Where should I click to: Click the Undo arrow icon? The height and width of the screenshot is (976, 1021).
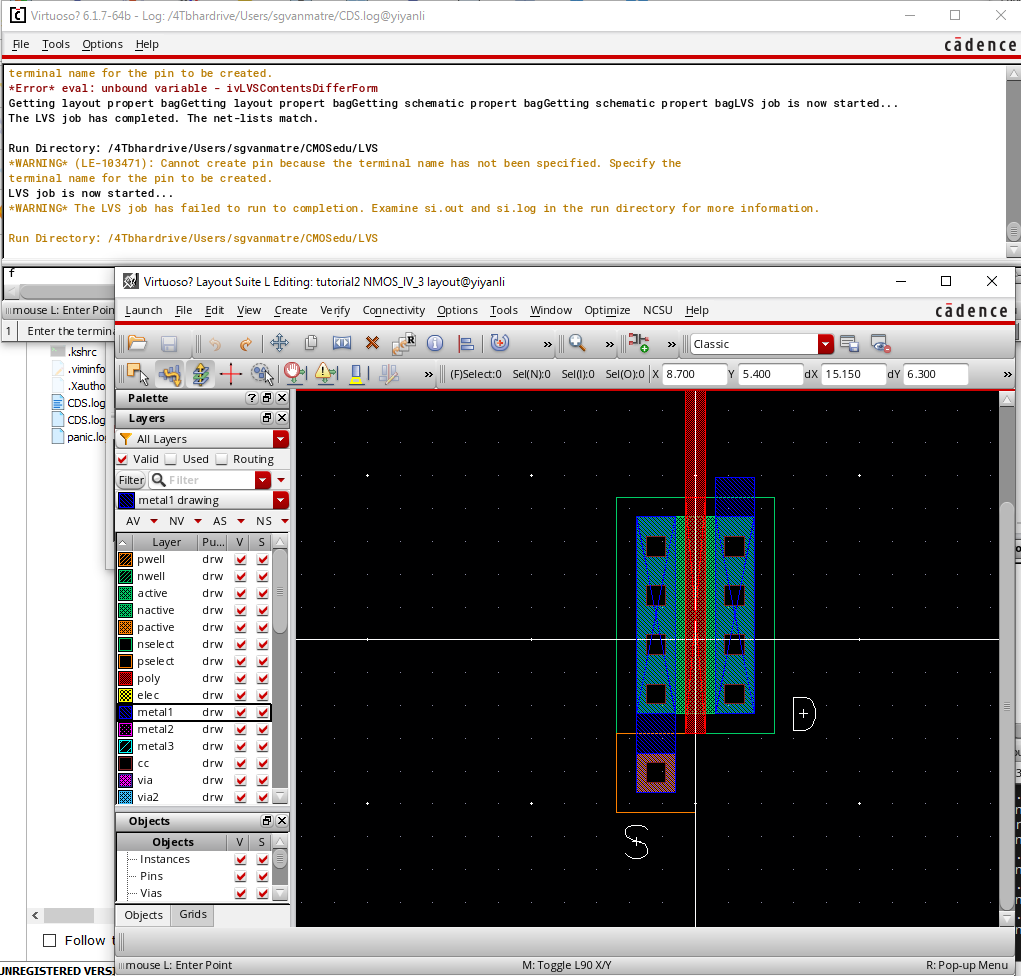pos(215,343)
